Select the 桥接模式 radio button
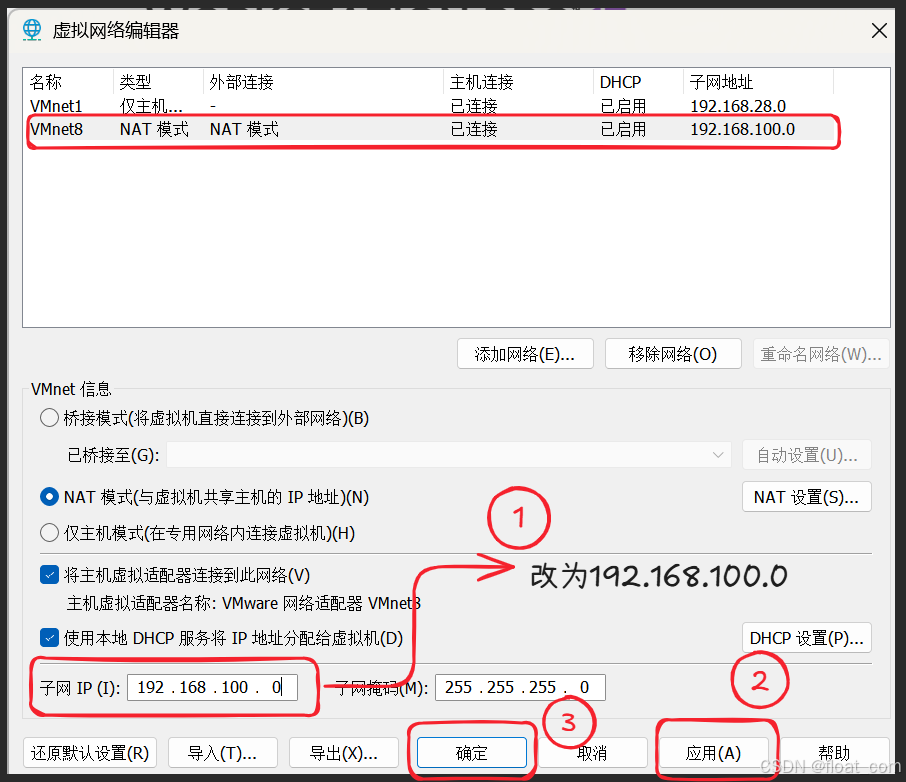Viewport: 906px width, 782px height. click(49, 418)
